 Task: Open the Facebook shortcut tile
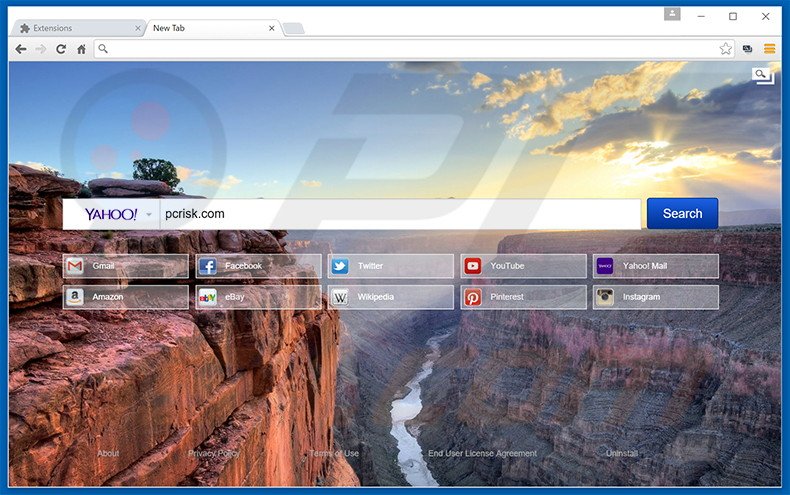[x=258, y=266]
